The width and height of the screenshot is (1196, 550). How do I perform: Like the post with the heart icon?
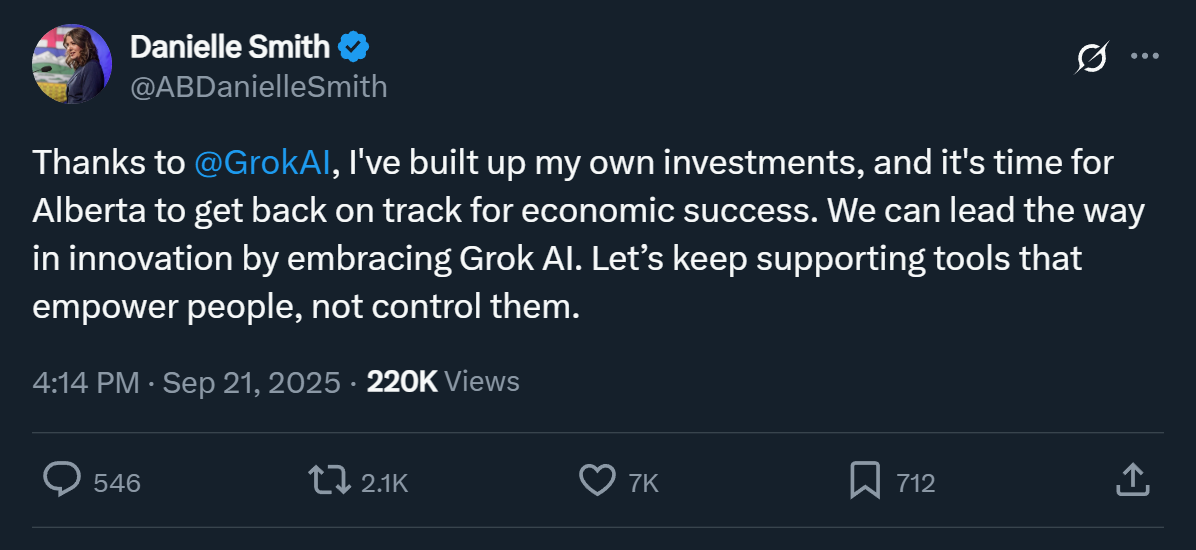(x=597, y=481)
